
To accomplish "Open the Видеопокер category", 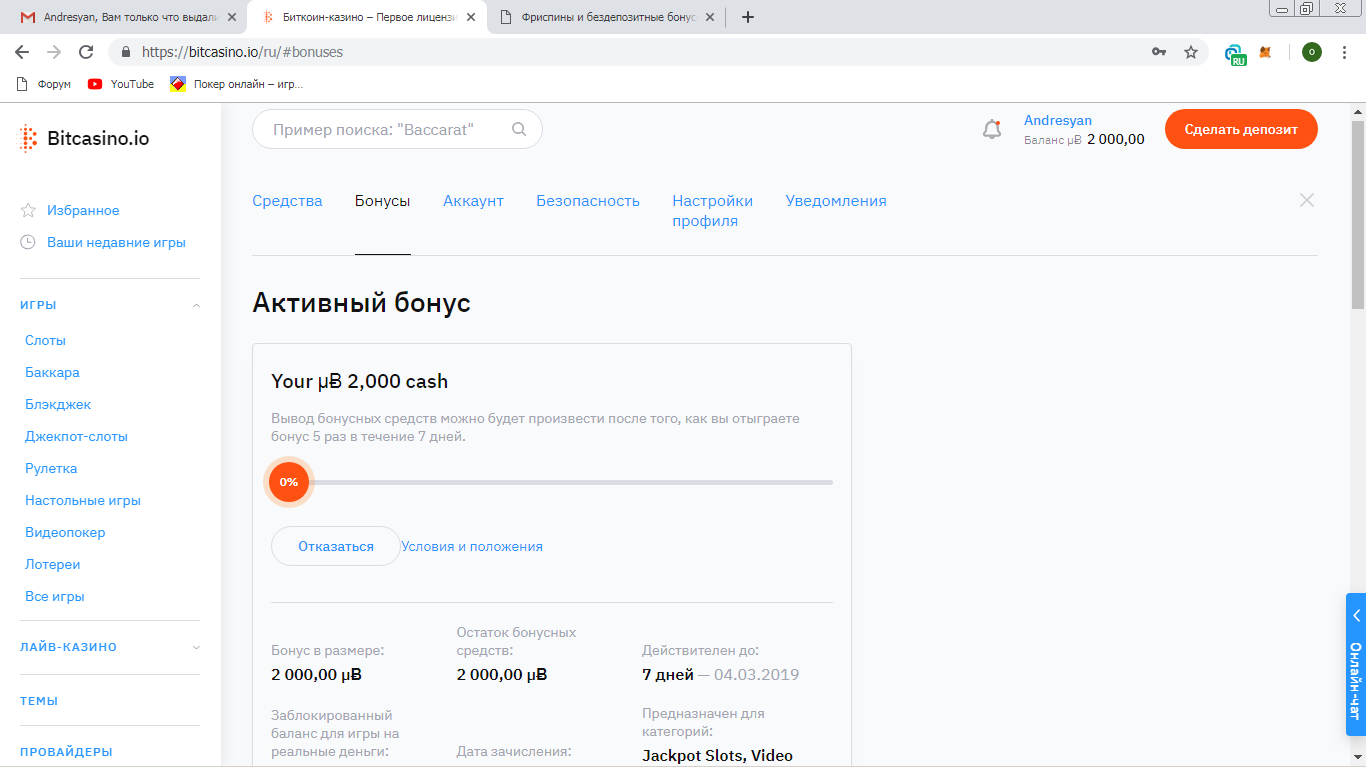I will [65, 533].
